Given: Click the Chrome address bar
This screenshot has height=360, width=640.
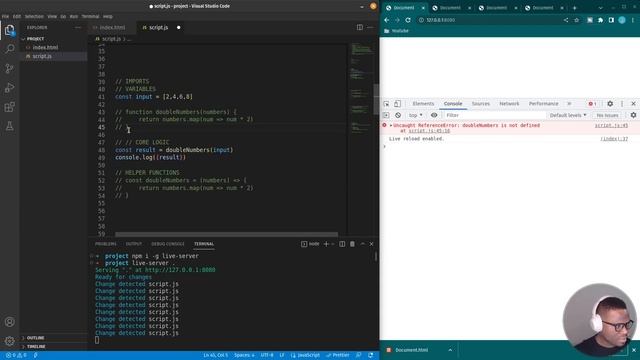Looking at the screenshot, I should click(490, 20).
